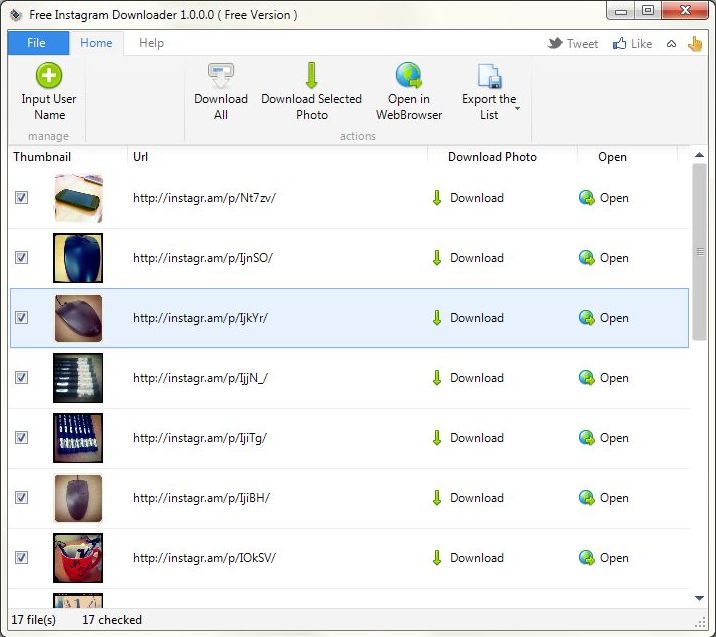Viewport: 716px width, 637px height.
Task: Switch to the Help tab
Action: point(151,43)
